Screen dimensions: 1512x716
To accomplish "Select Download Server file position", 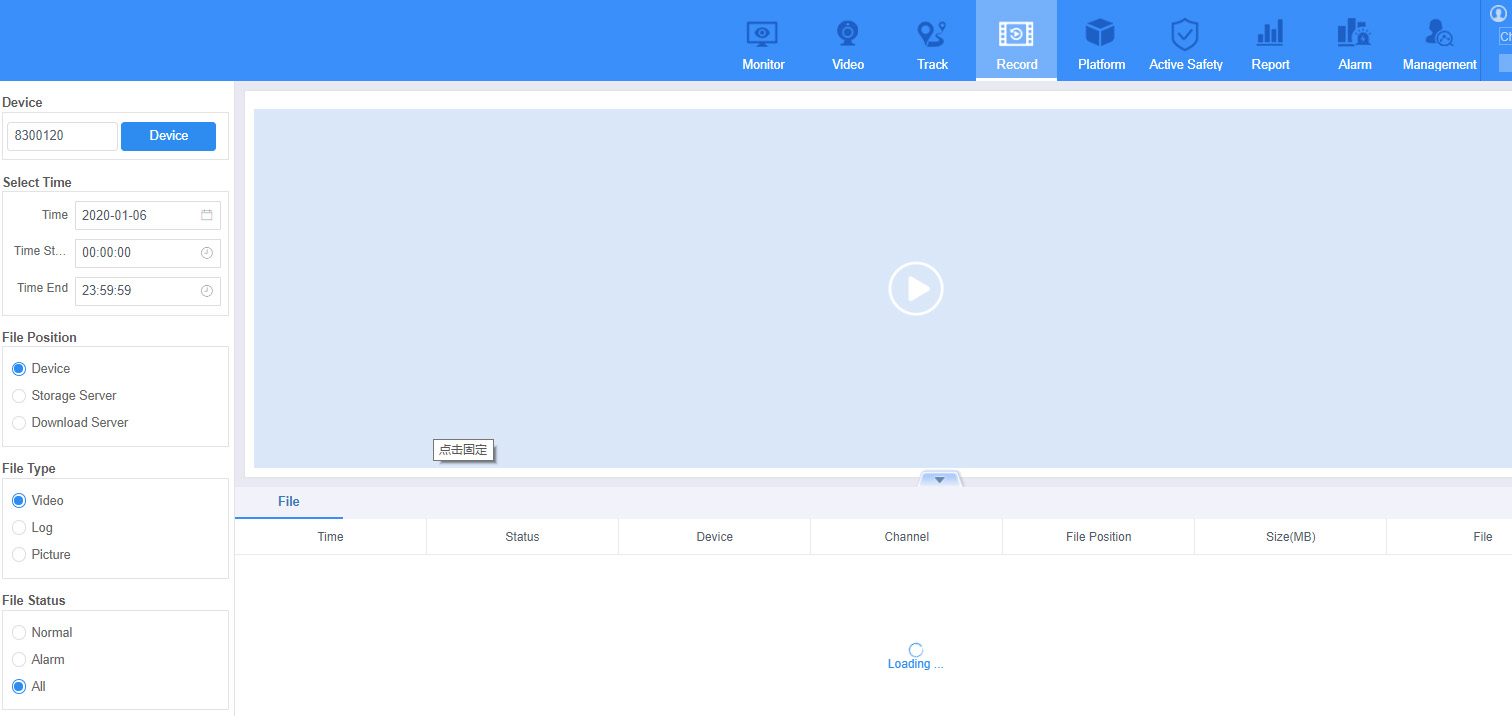I will (19, 423).
